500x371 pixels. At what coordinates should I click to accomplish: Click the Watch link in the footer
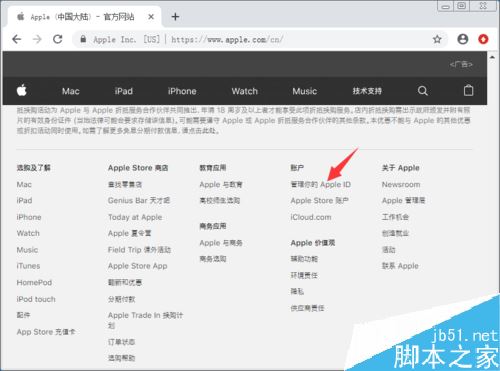pyautogui.click(x=28, y=233)
